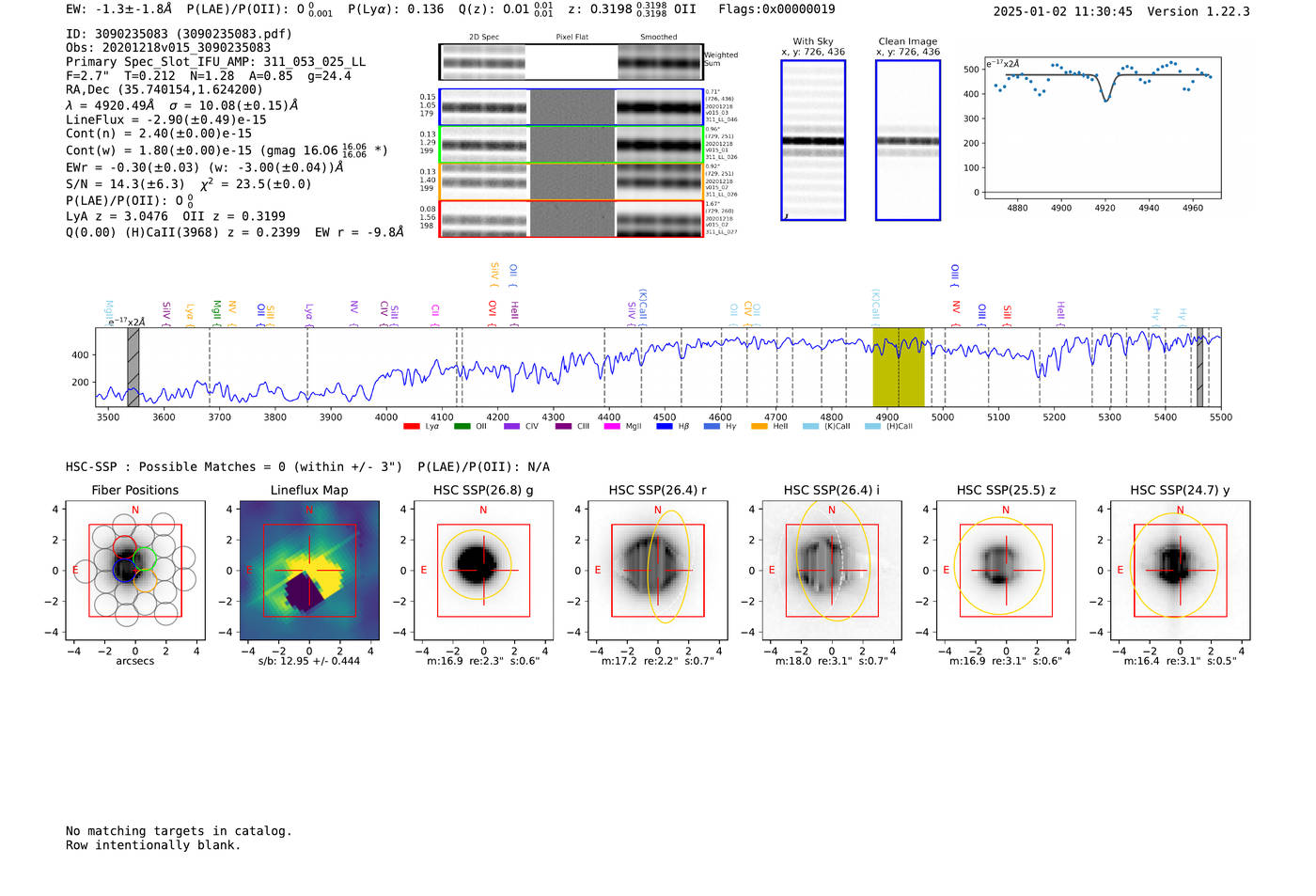Viewport: 1316px width, 896px height.
Task: Click the RA,Dec coordinates line
Action: coord(164,89)
